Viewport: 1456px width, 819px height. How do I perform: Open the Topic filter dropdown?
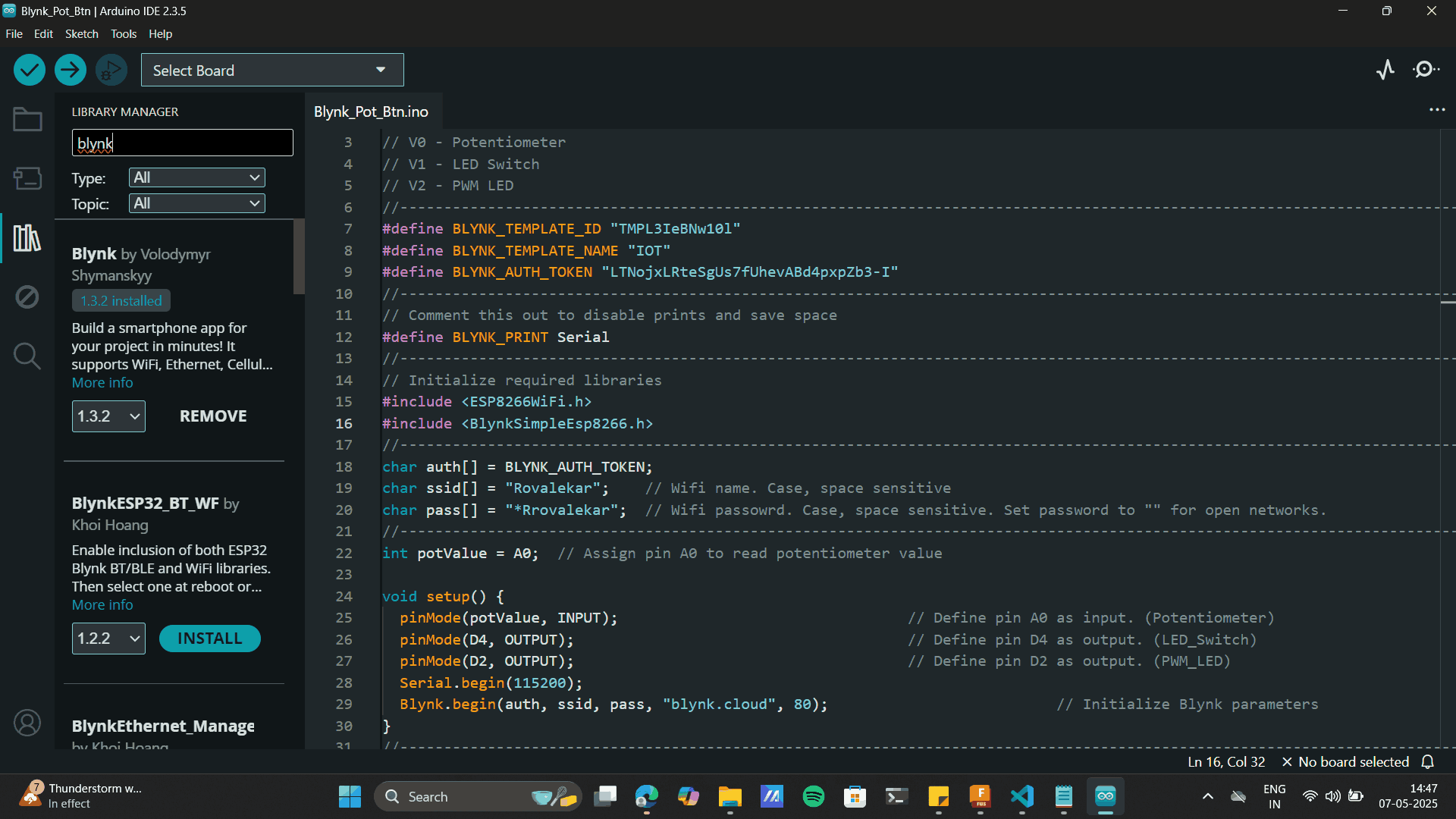pos(197,203)
